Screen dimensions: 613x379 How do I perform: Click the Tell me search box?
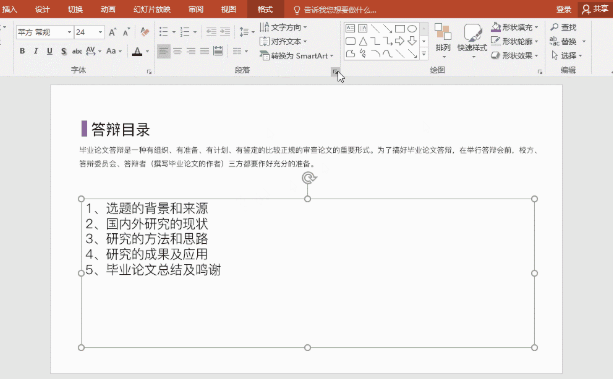(335, 10)
